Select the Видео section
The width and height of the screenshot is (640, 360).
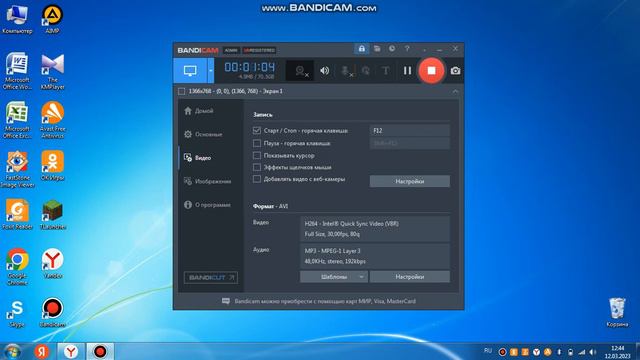[x=198, y=158]
